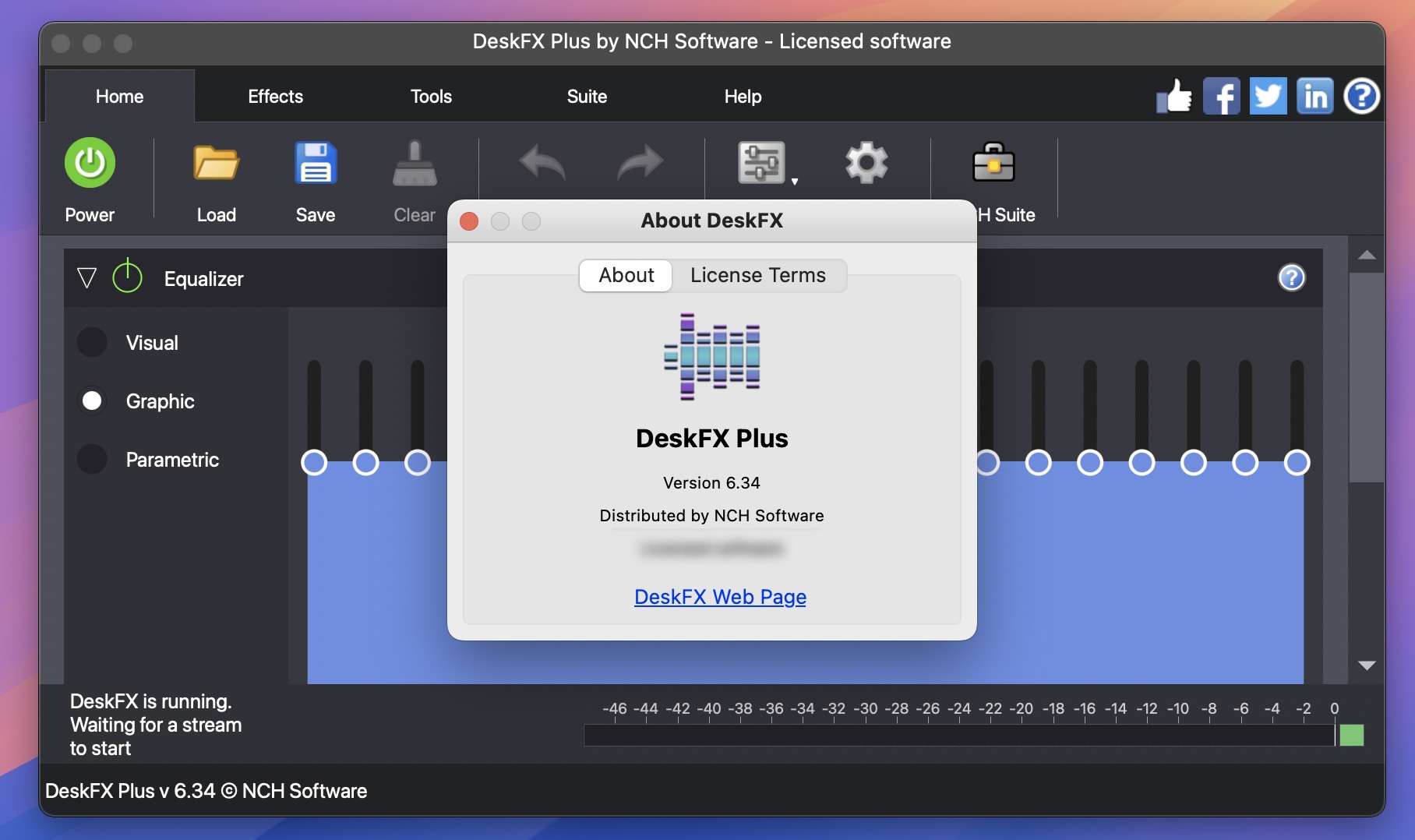Toggle the Equalizer effect power button
This screenshot has height=840, width=1415.
127,277
